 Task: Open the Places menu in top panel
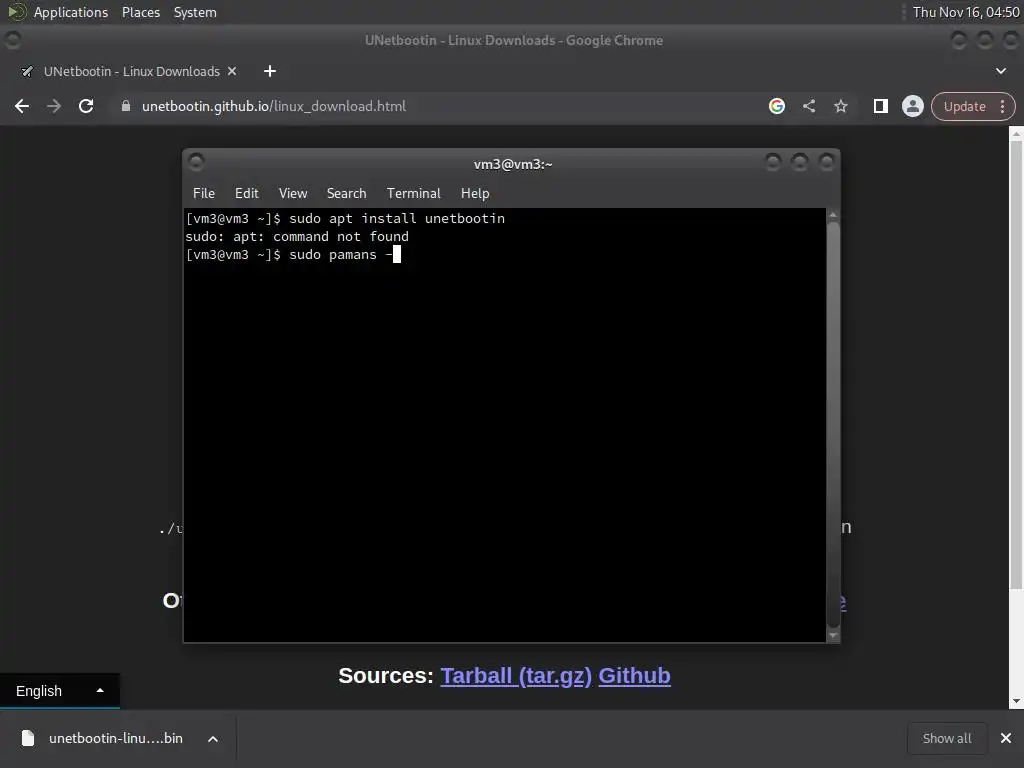(x=141, y=12)
